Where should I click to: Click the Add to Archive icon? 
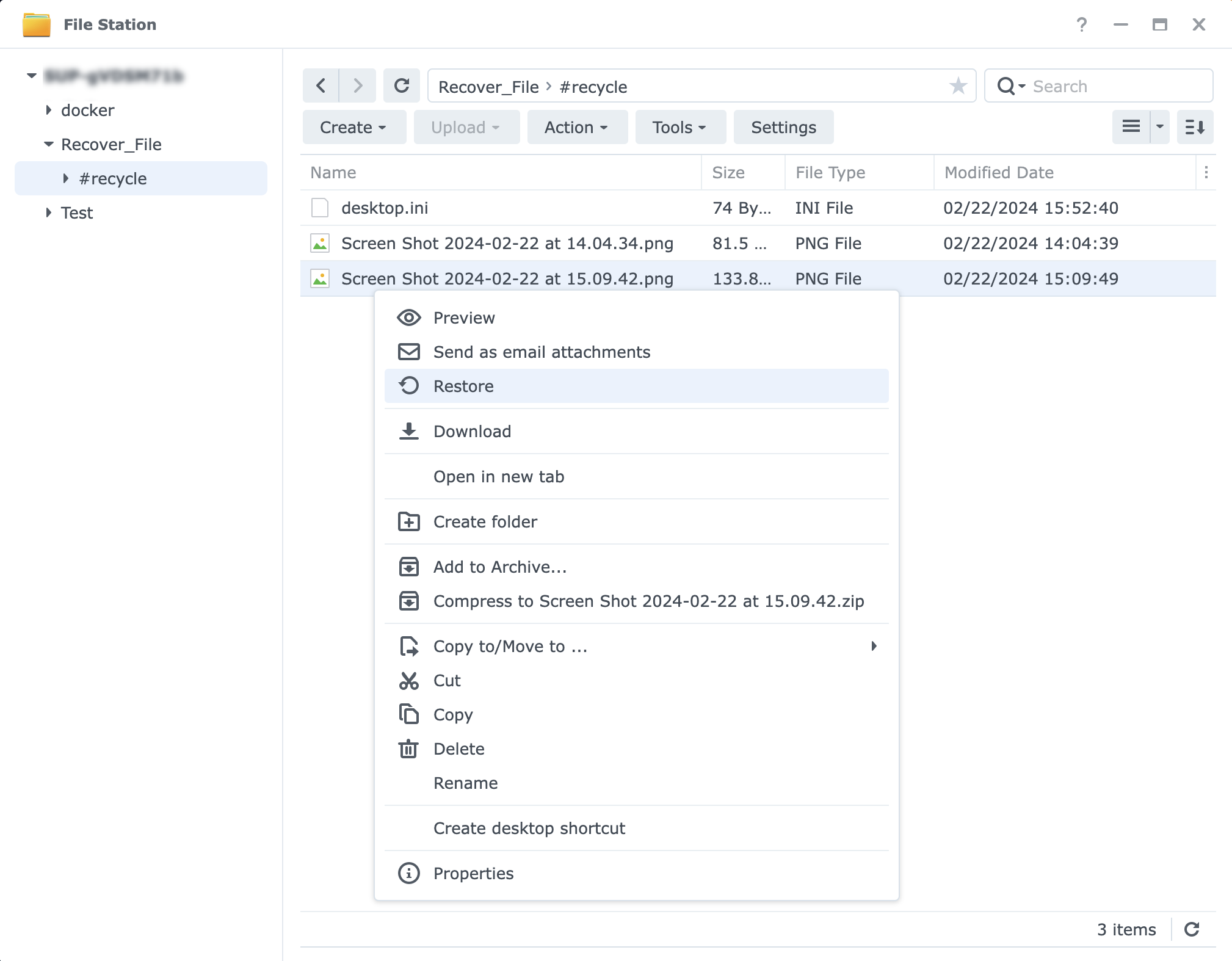tap(409, 567)
